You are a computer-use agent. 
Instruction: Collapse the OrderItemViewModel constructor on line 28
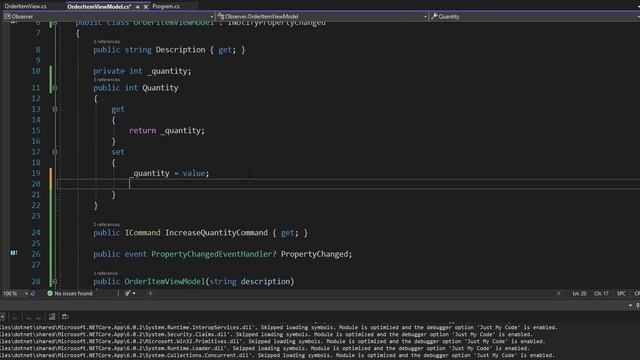tap(55, 282)
